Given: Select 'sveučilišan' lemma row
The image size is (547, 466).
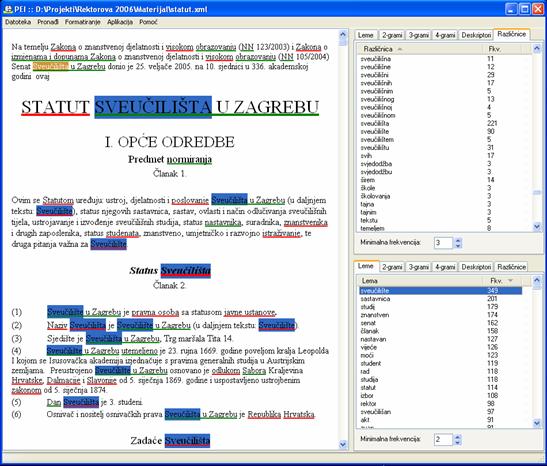Looking at the screenshot, I should [x=441, y=412].
